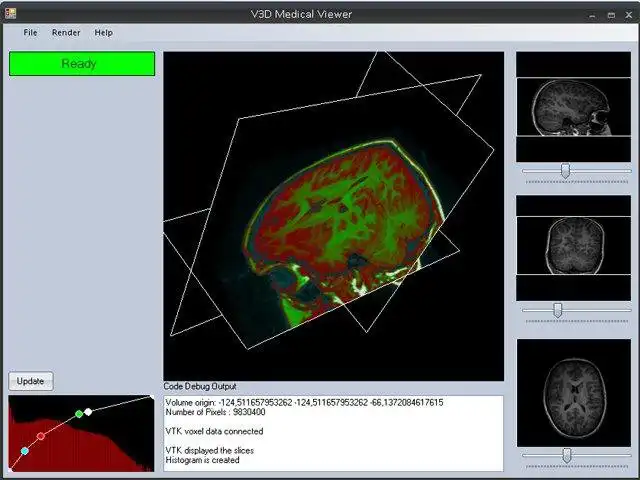Click the coronal slice slider handle
640x480 pixels.
558,310
